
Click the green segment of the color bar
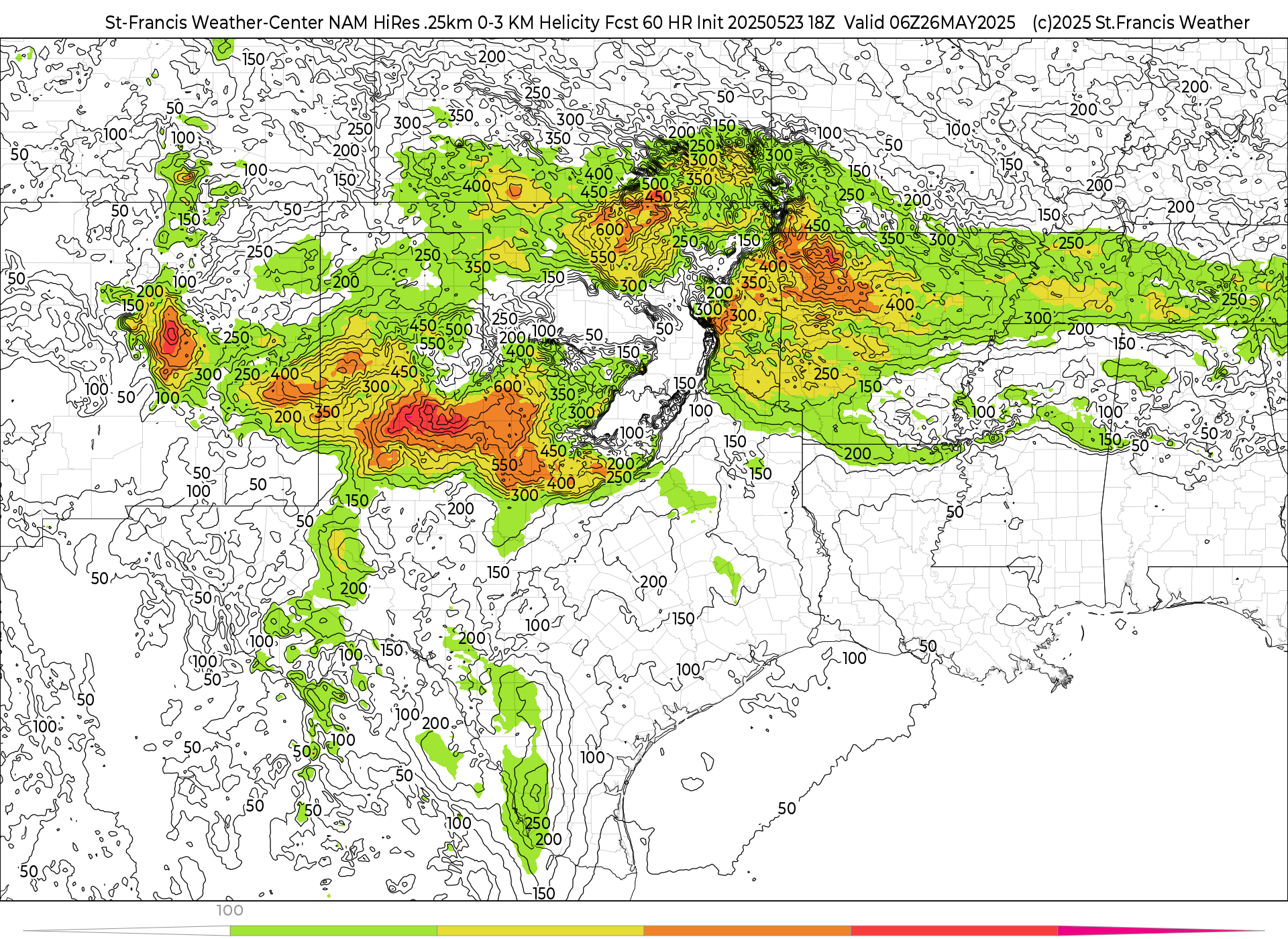(333, 931)
